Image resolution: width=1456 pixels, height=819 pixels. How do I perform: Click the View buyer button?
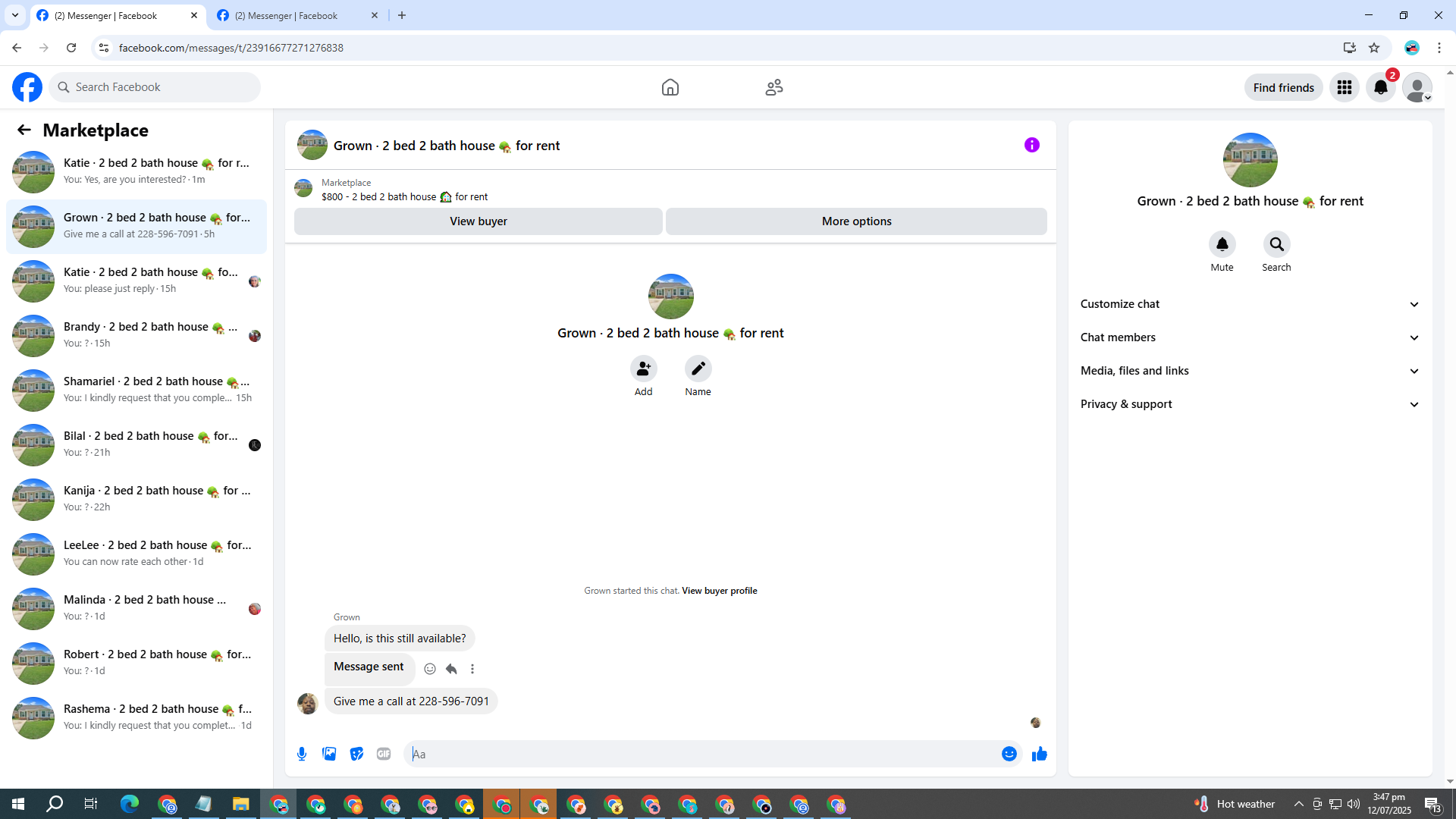[478, 221]
